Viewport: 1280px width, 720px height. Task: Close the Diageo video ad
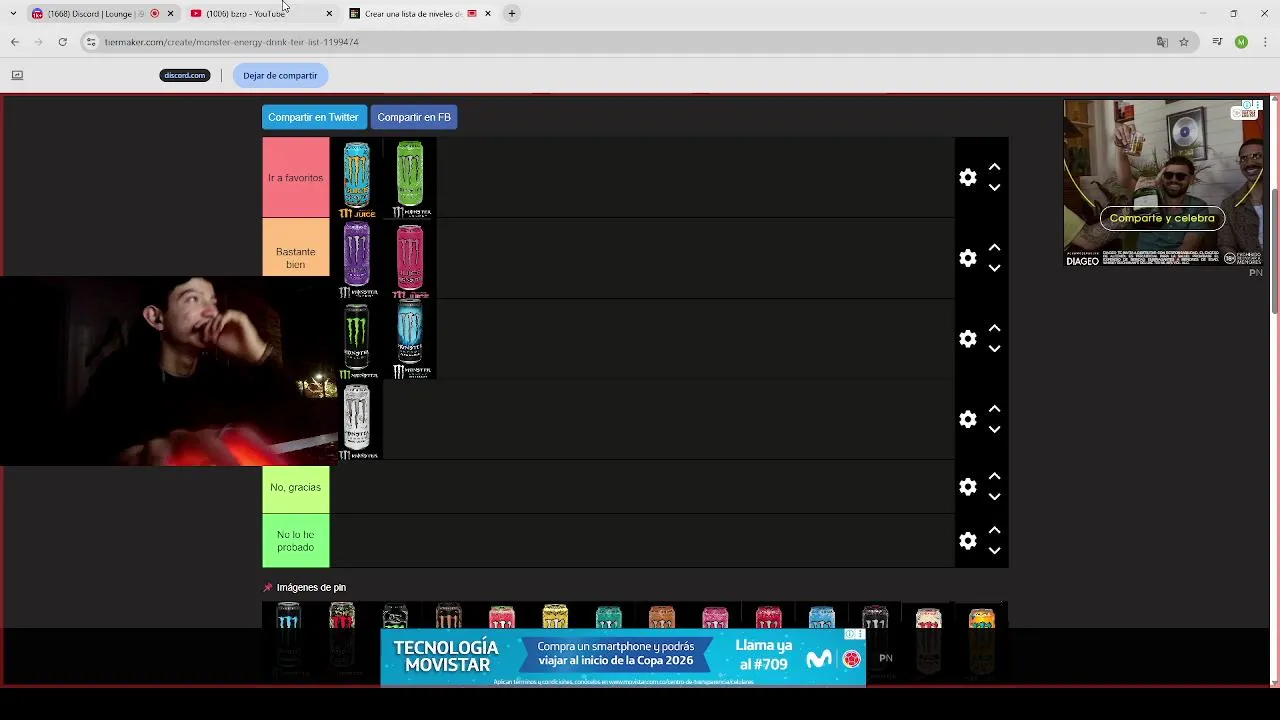click(1258, 105)
